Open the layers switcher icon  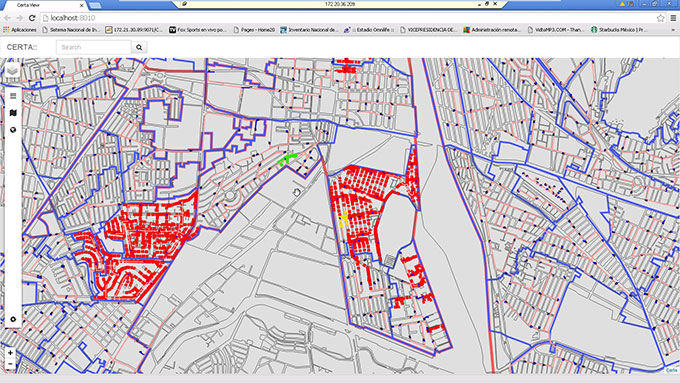pos(12,71)
